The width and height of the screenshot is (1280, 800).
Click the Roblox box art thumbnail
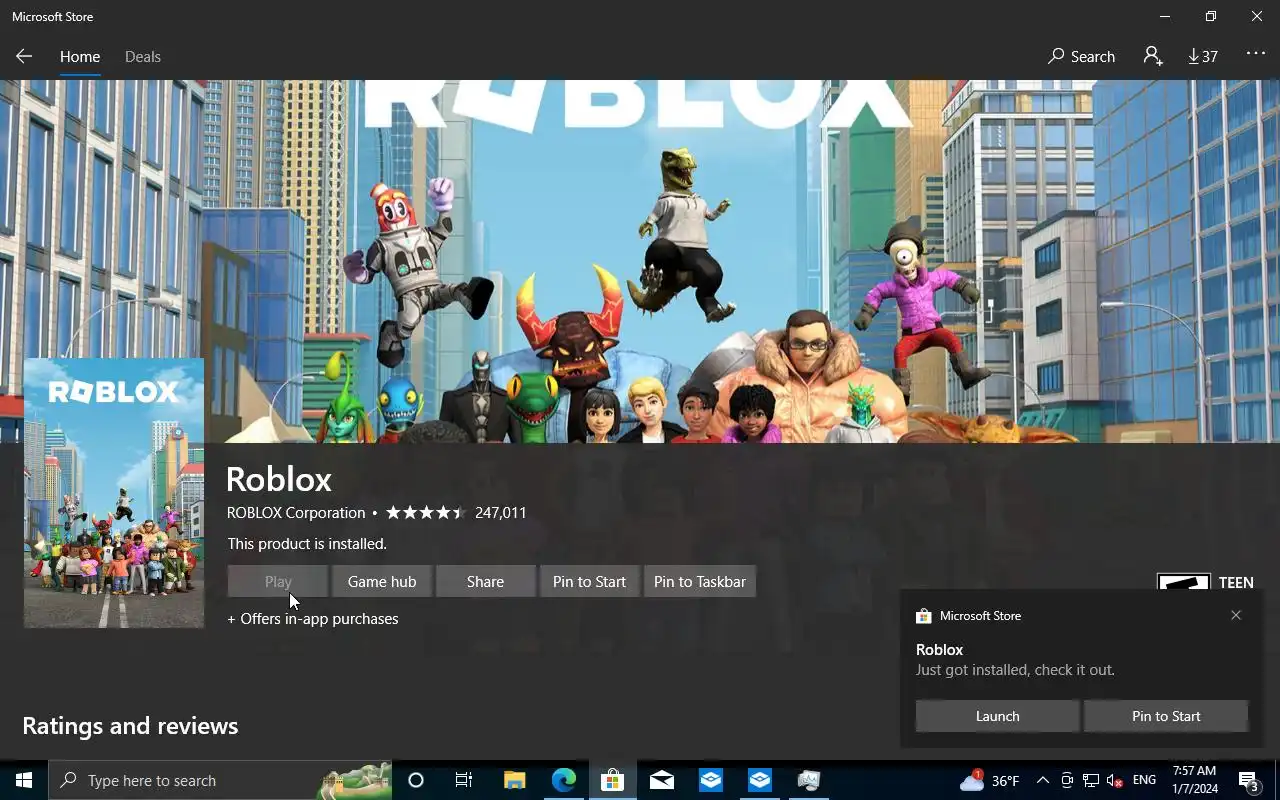point(114,493)
